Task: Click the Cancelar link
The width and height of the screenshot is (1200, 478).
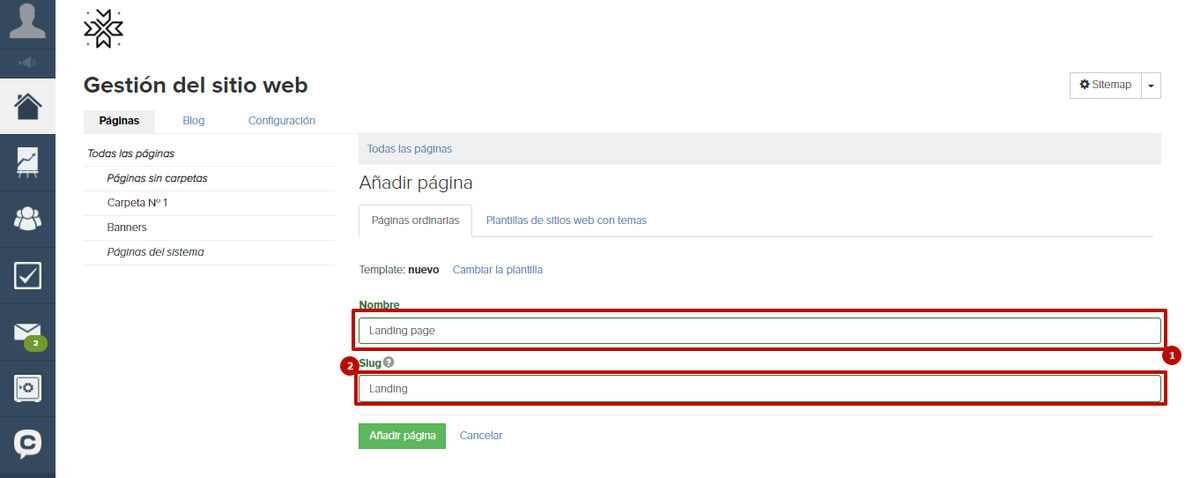Action: point(481,436)
